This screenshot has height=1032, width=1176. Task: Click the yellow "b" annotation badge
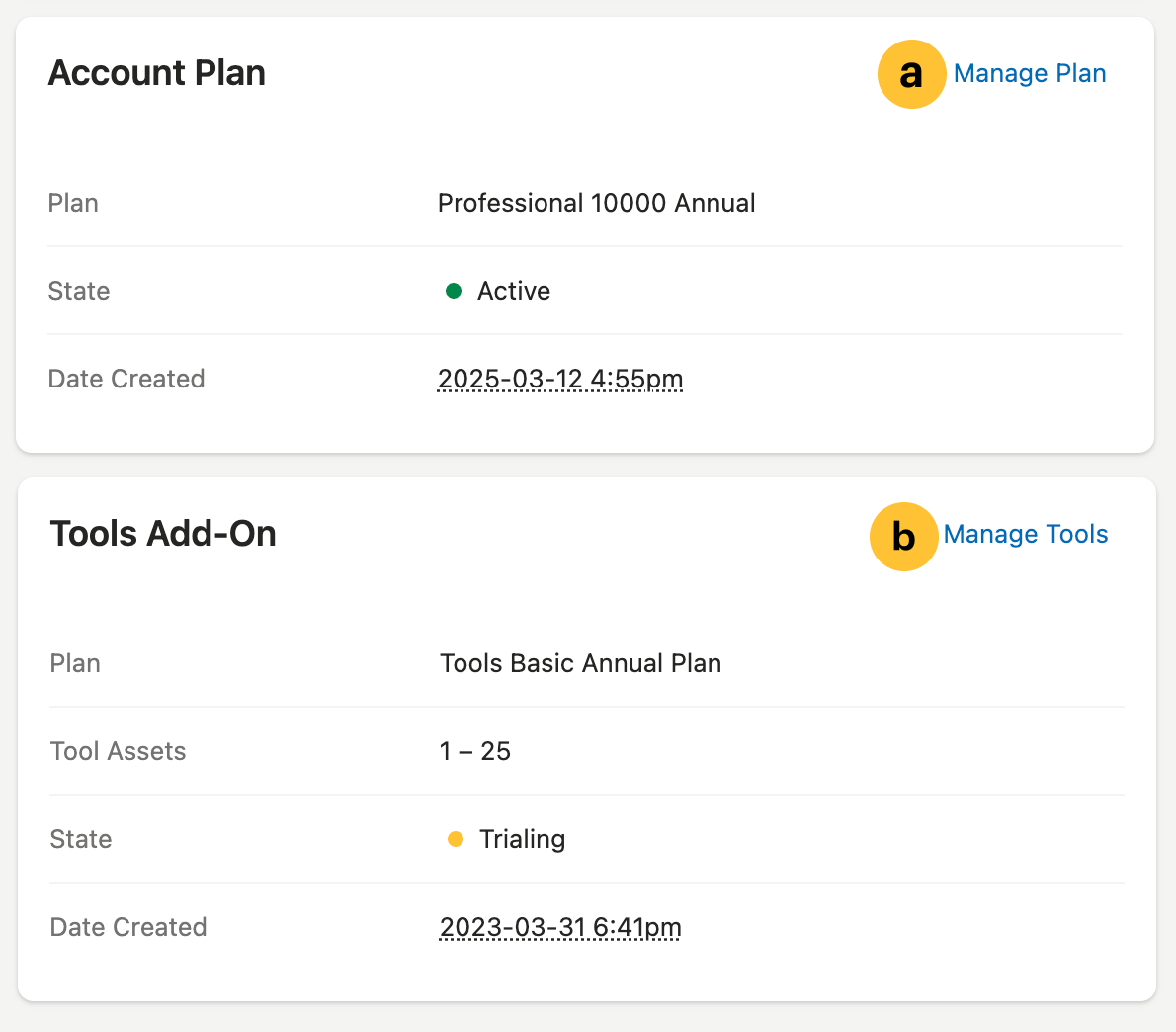[x=903, y=537]
